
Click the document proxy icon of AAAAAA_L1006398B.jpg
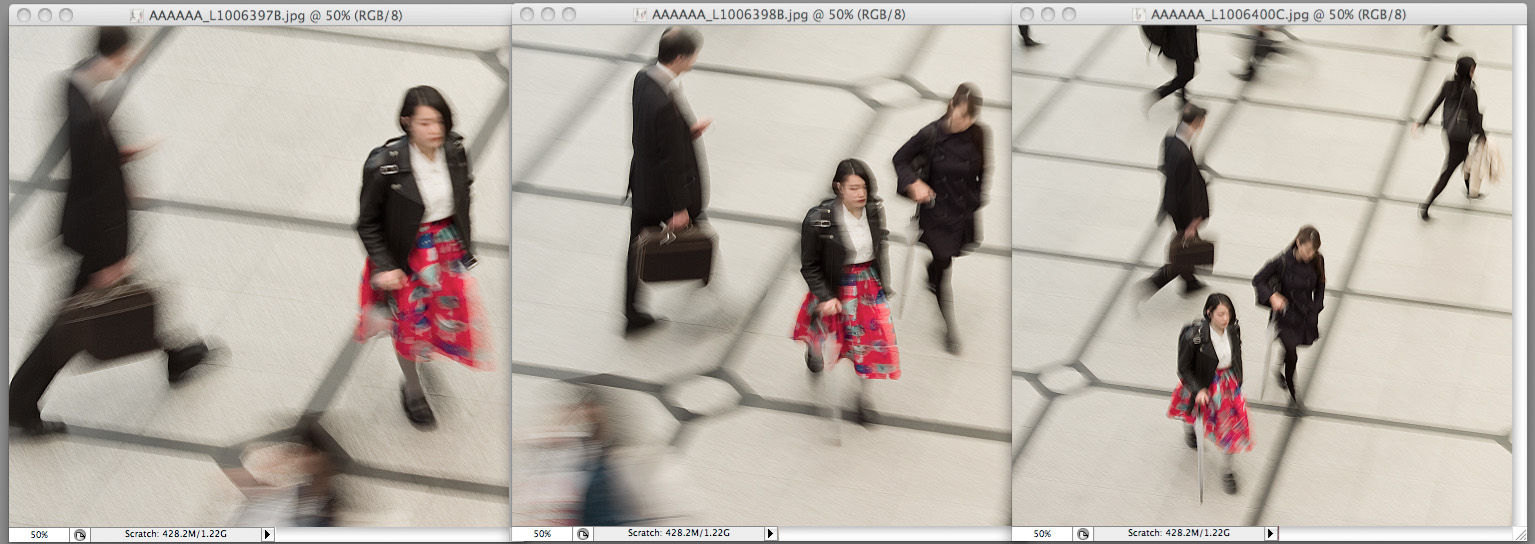[641, 15]
